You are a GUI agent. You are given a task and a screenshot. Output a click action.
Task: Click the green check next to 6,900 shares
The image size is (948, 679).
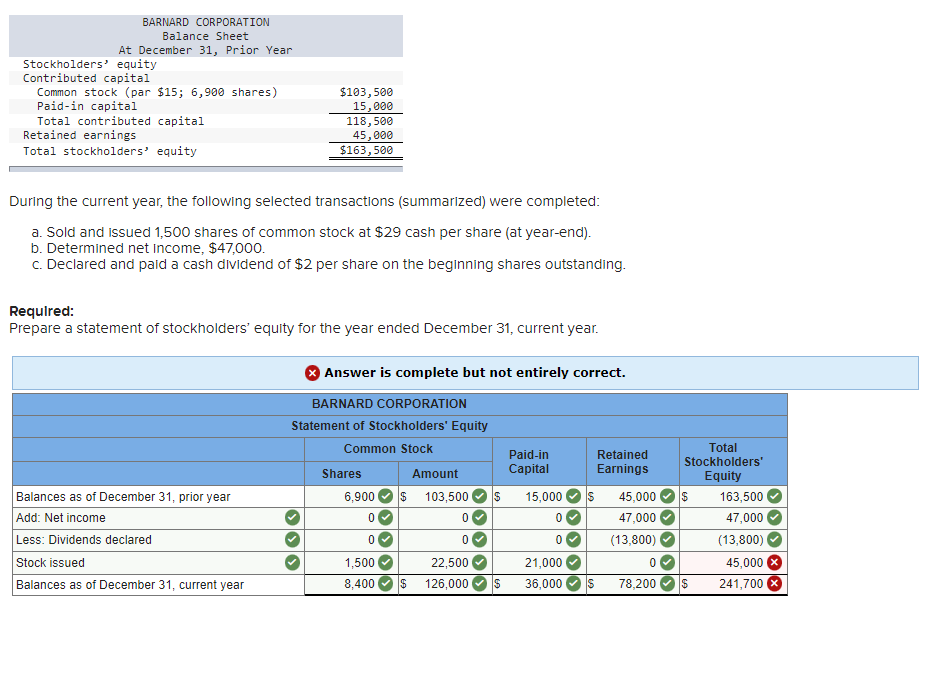(x=385, y=496)
